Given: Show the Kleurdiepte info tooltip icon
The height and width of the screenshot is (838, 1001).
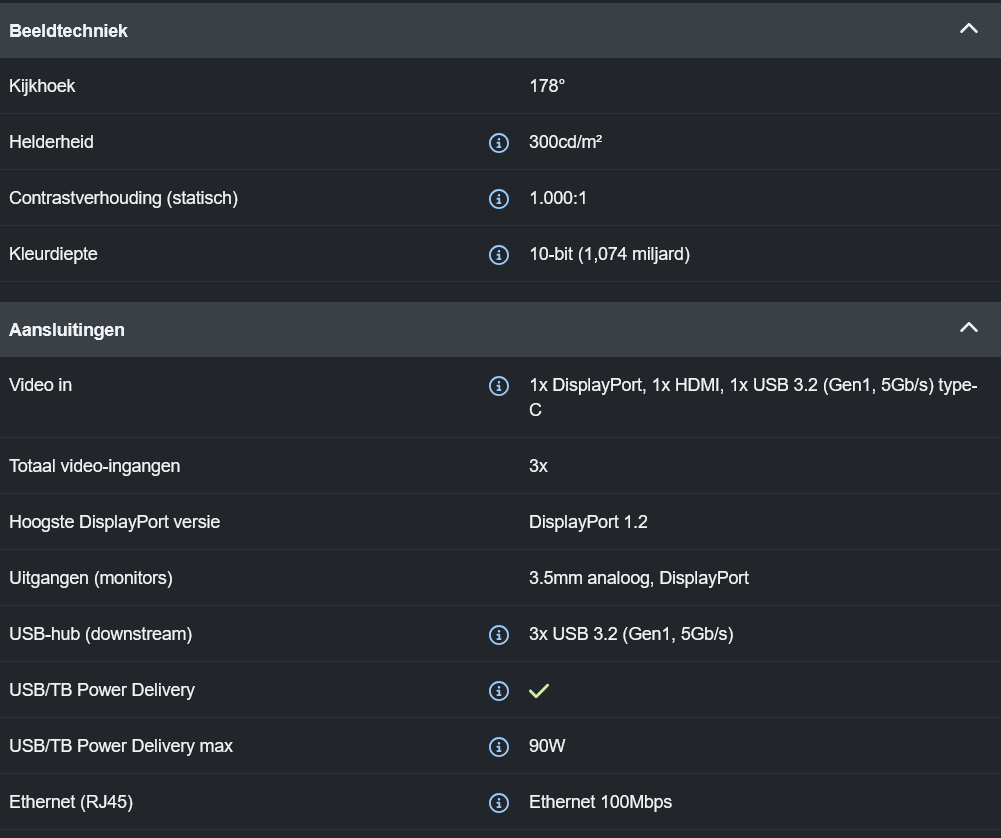Looking at the screenshot, I should pos(499,255).
